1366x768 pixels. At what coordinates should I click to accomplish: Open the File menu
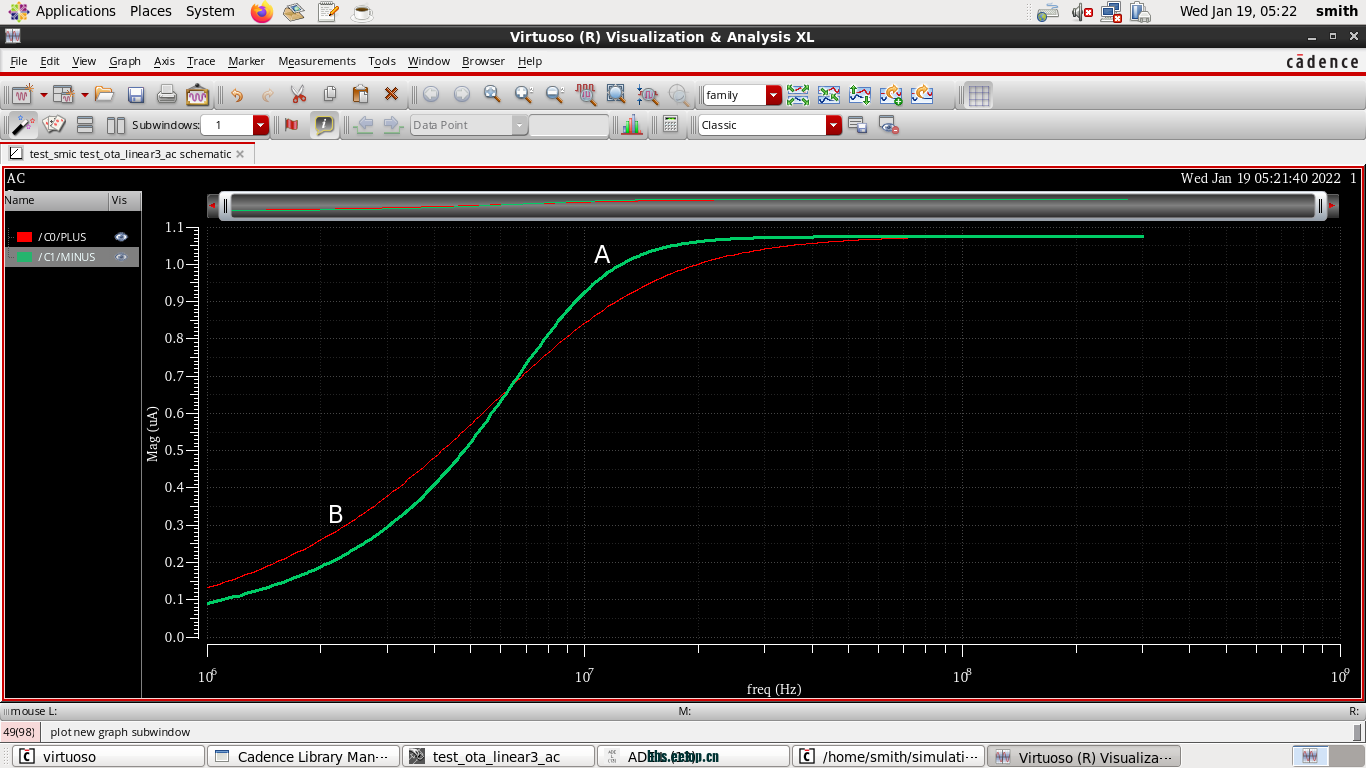pyautogui.click(x=18, y=61)
